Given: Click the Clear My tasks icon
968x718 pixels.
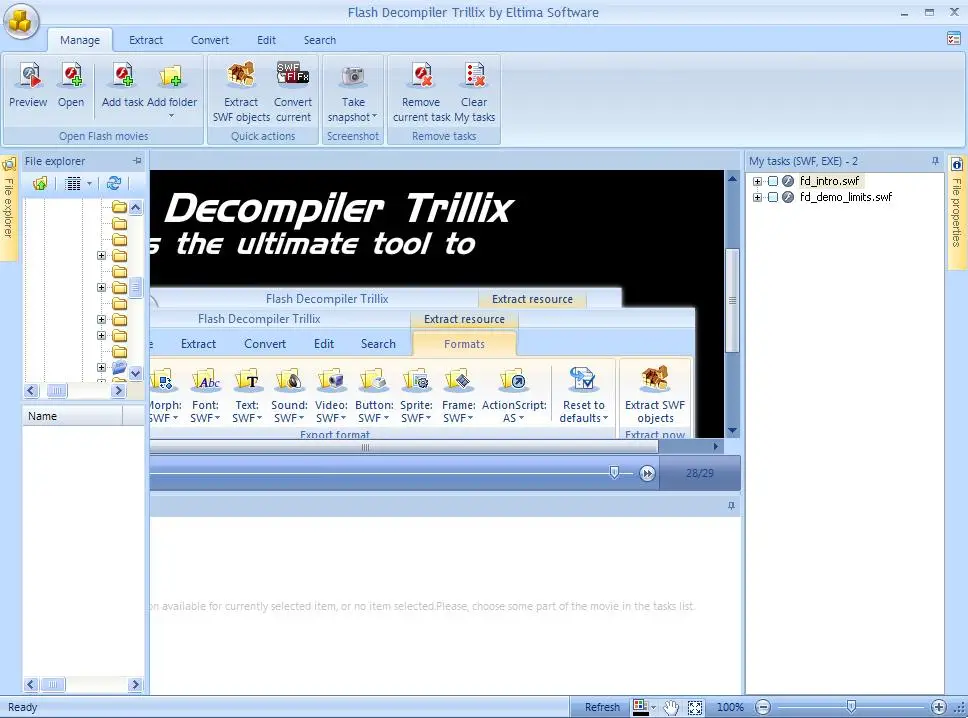Looking at the screenshot, I should click(x=474, y=75).
